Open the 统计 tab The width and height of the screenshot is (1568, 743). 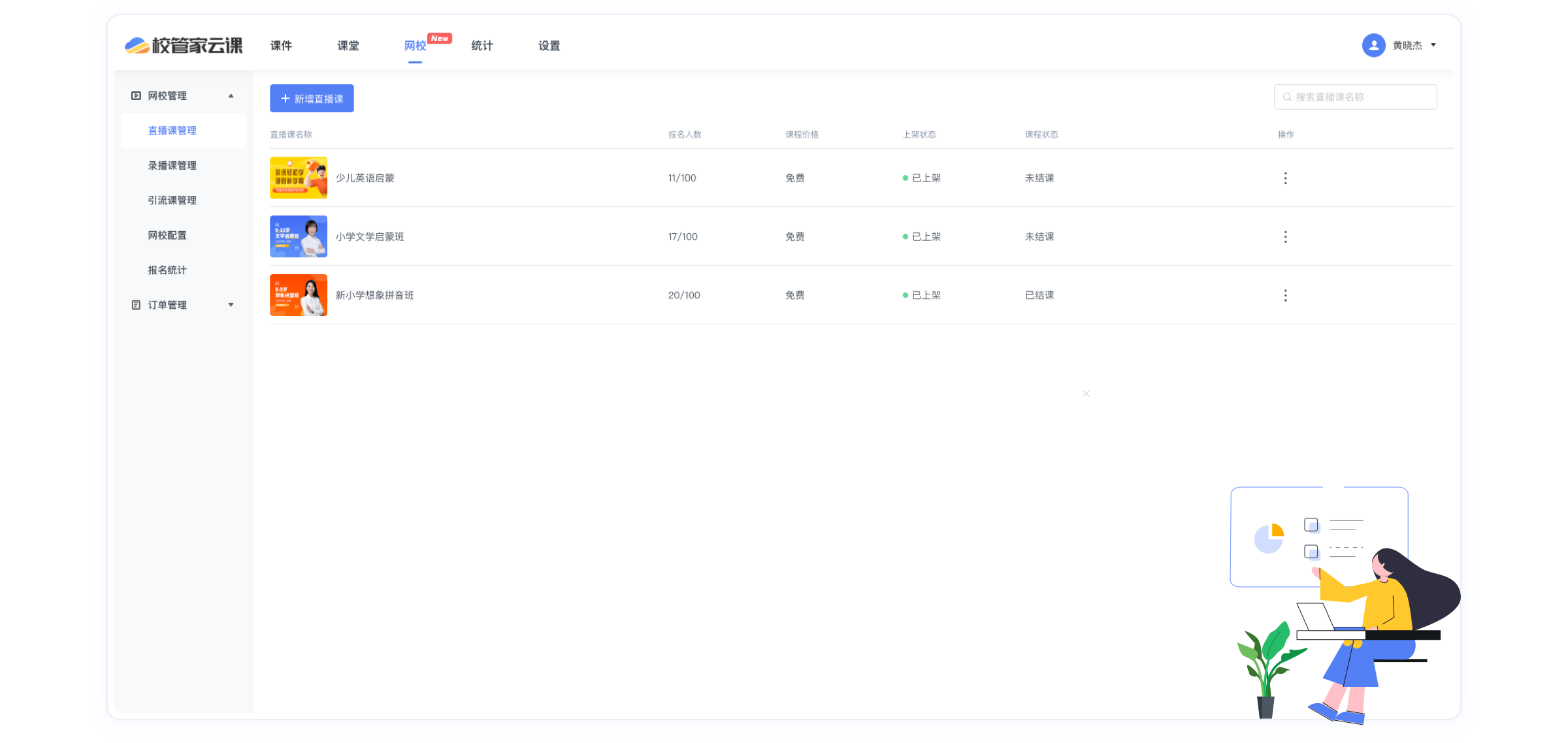tap(482, 46)
